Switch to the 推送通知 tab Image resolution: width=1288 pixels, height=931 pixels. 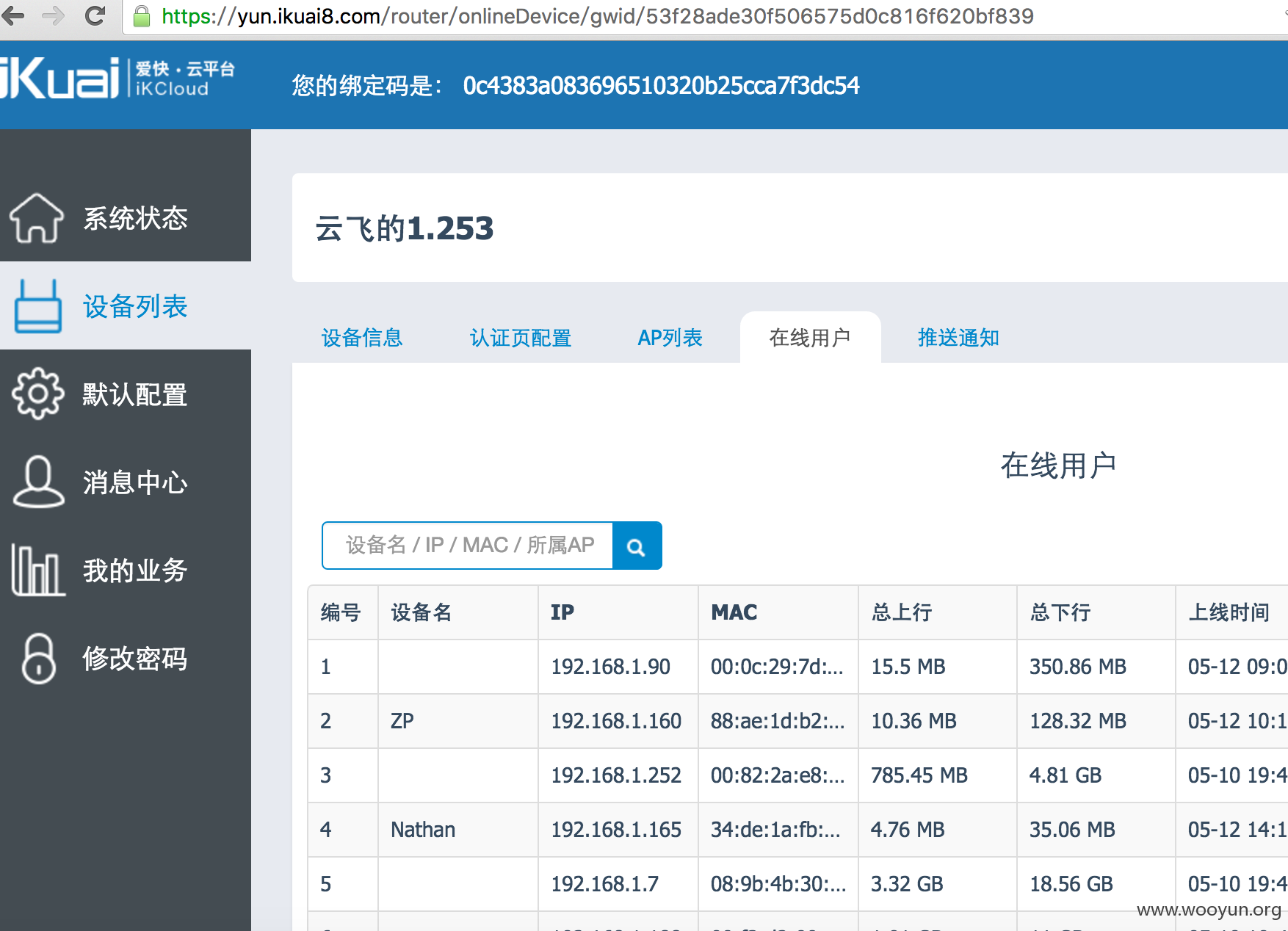958,338
